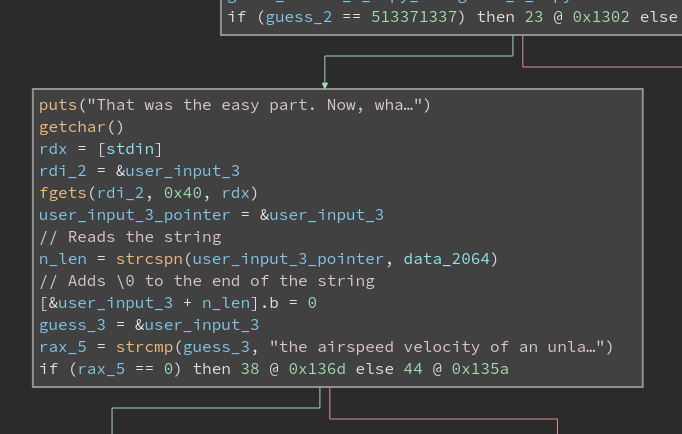Follow the 0x1302 branch target address

click(x=601, y=17)
